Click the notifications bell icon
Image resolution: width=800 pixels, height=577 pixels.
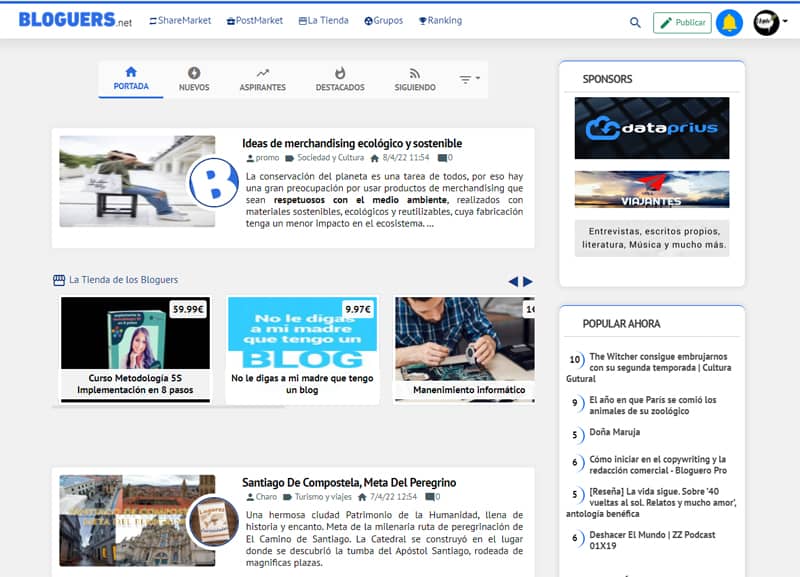(x=729, y=23)
